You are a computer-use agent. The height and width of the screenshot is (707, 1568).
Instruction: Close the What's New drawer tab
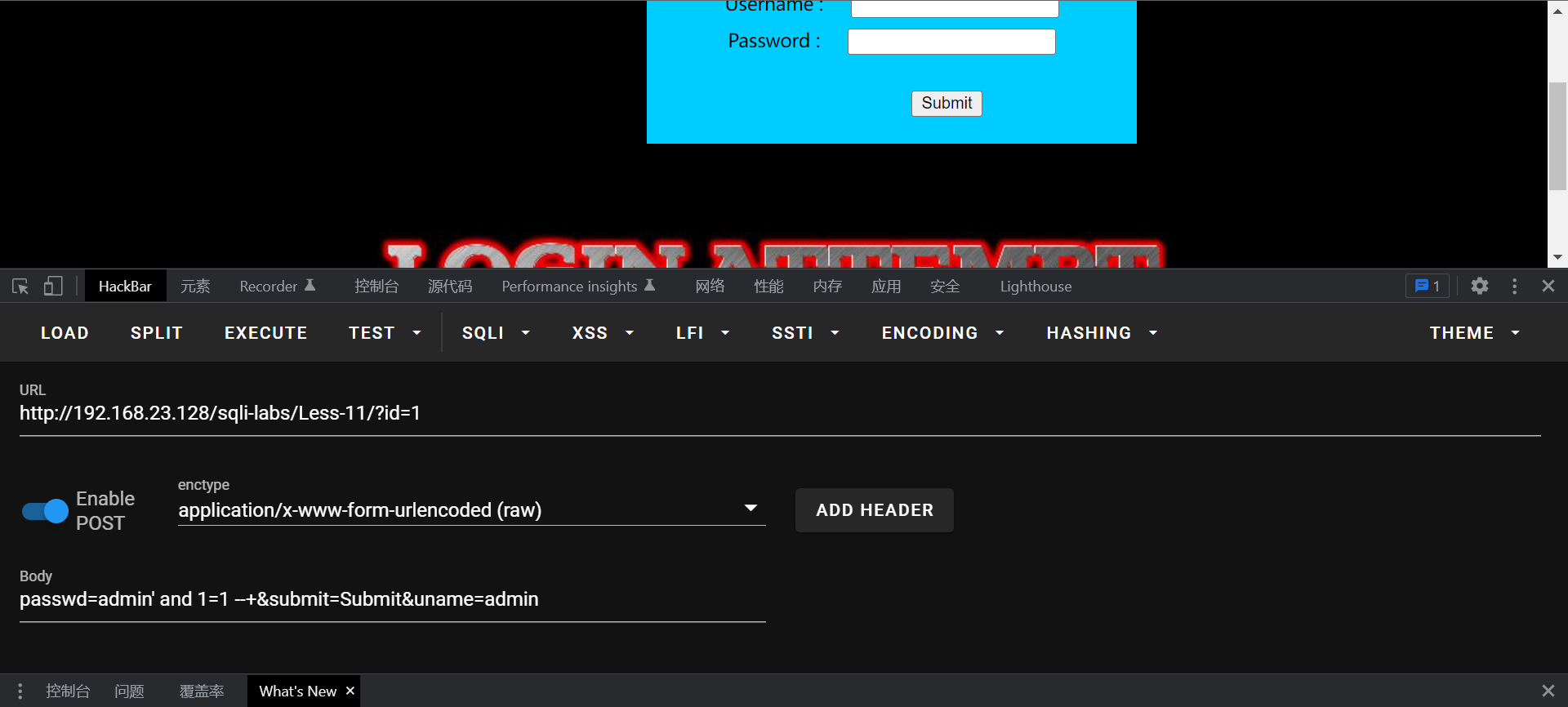(x=350, y=691)
